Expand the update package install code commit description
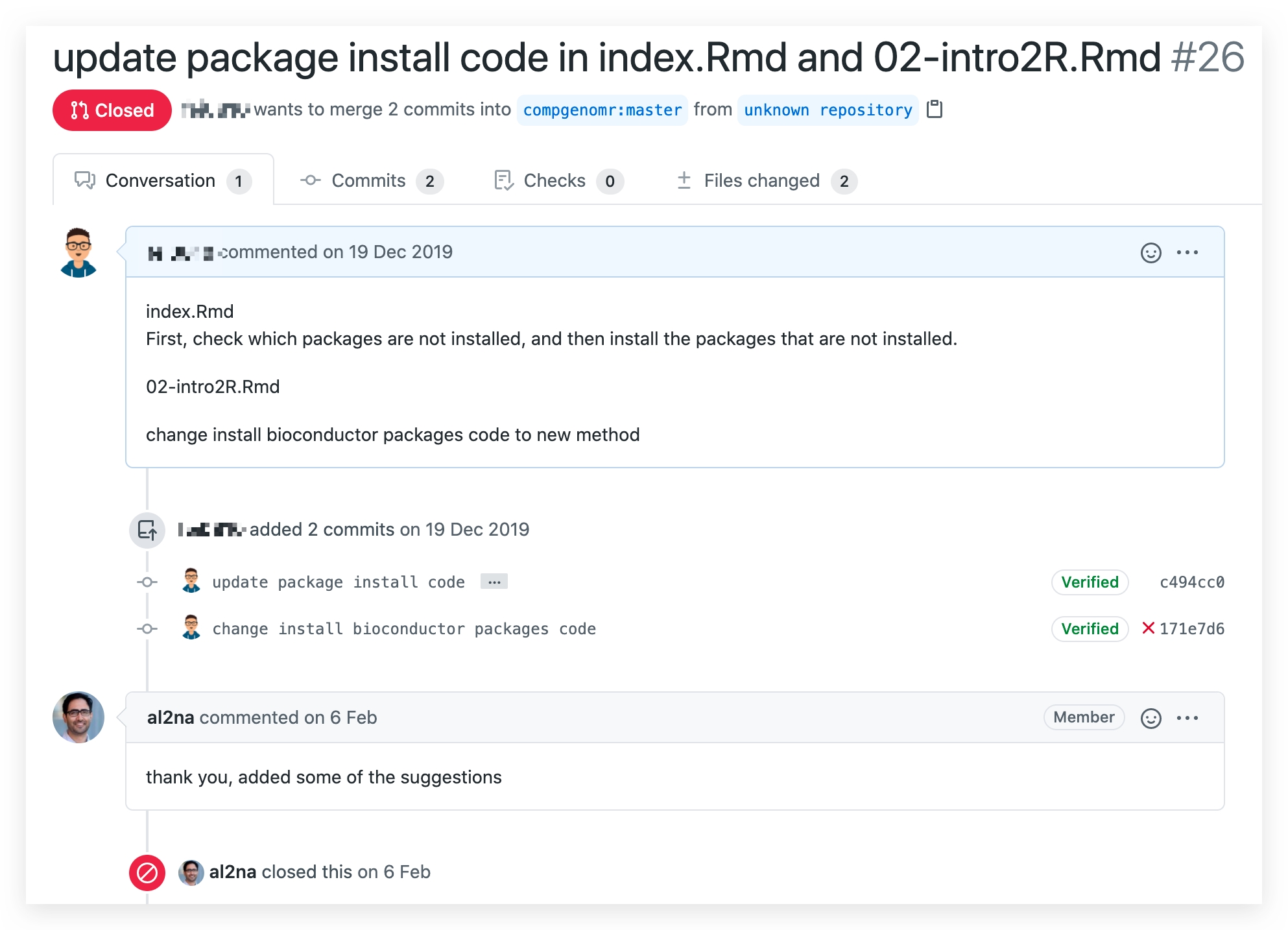The width and height of the screenshot is (1288, 930). tap(494, 582)
